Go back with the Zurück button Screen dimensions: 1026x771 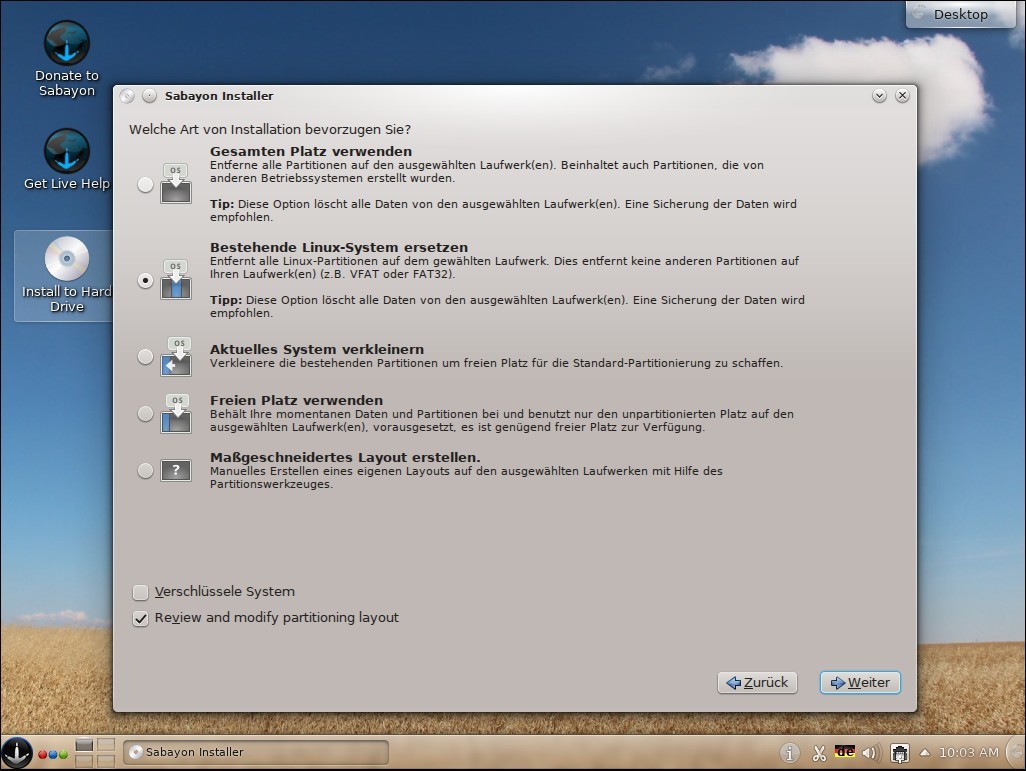pyautogui.click(x=757, y=683)
